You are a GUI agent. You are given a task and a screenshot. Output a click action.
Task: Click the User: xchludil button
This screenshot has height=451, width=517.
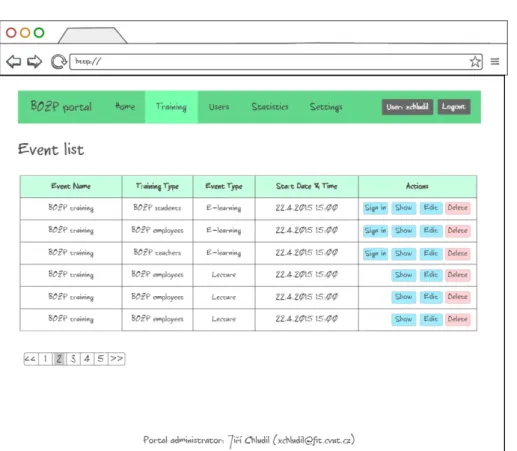click(x=407, y=107)
